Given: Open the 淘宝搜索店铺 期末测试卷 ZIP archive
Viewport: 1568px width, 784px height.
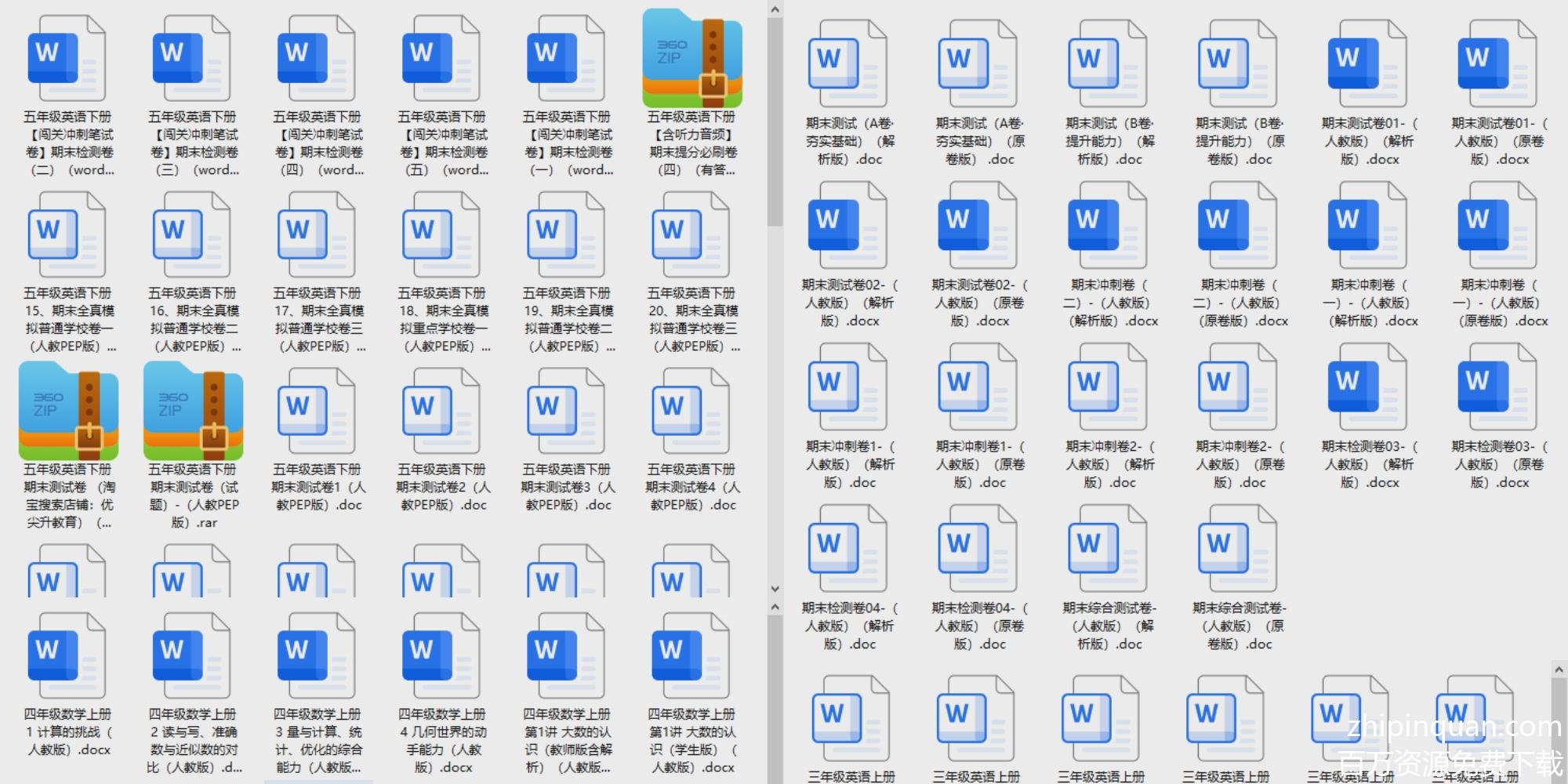Looking at the screenshot, I should (x=68, y=412).
